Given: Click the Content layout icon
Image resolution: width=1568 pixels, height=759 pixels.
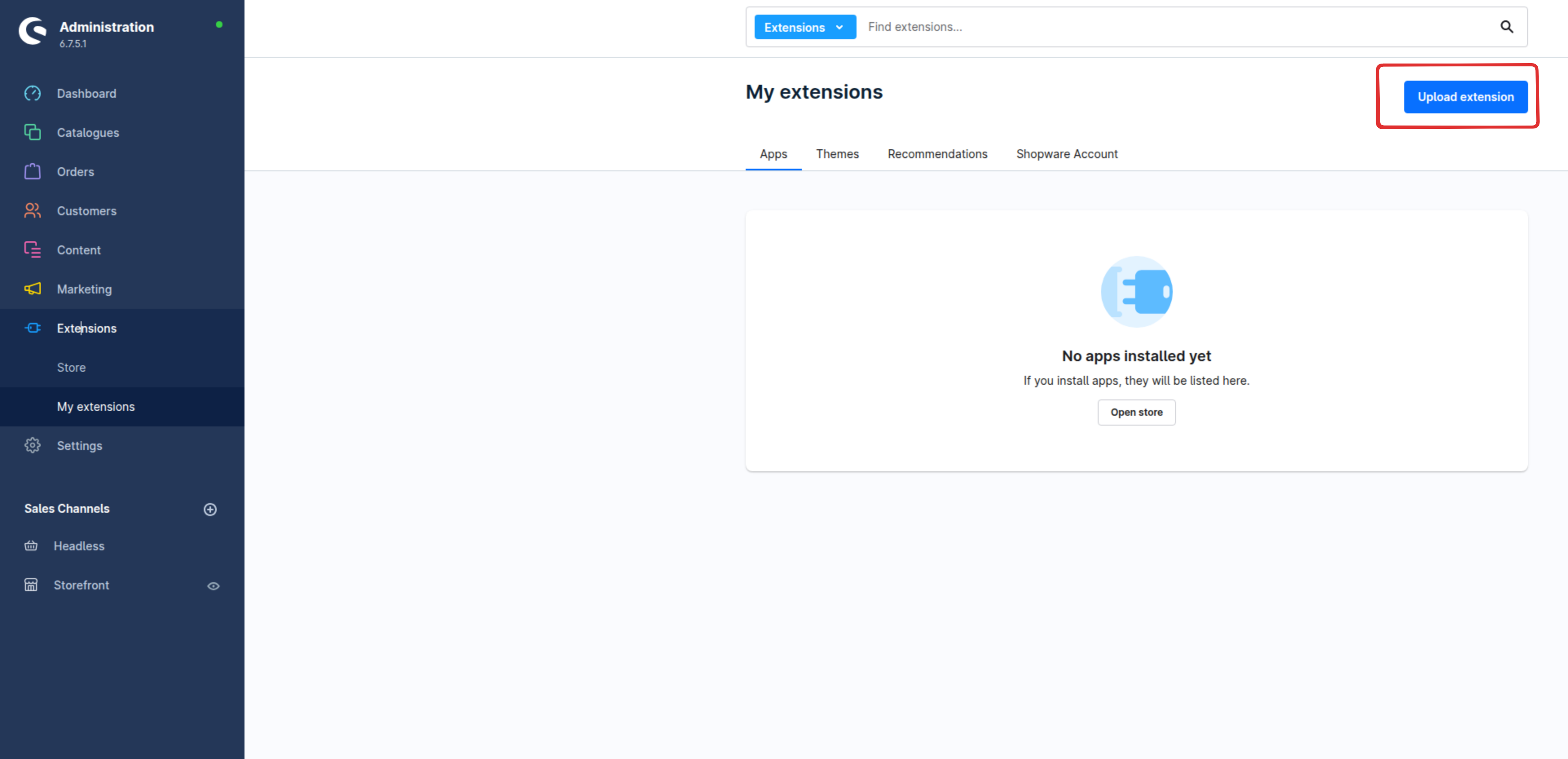Looking at the screenshot, I should pyautogui.click(x=32, y=250).
